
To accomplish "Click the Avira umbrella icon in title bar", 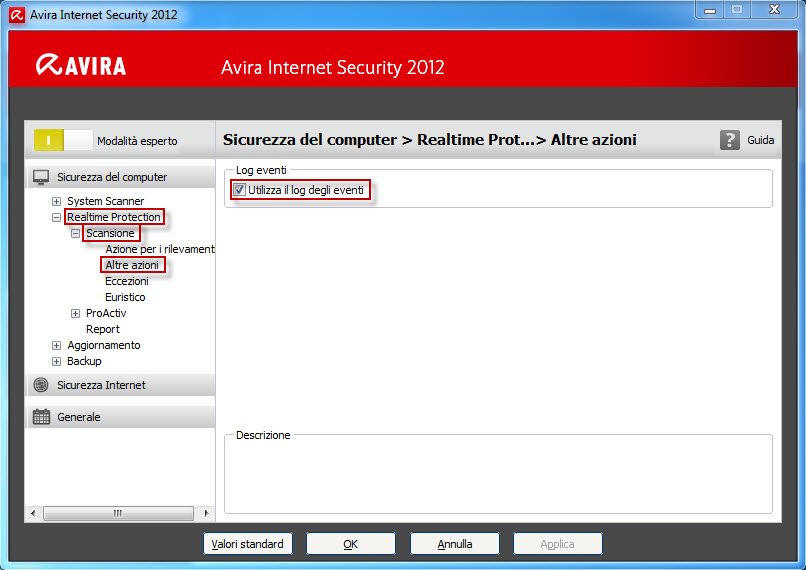I will tap(17, 15).
